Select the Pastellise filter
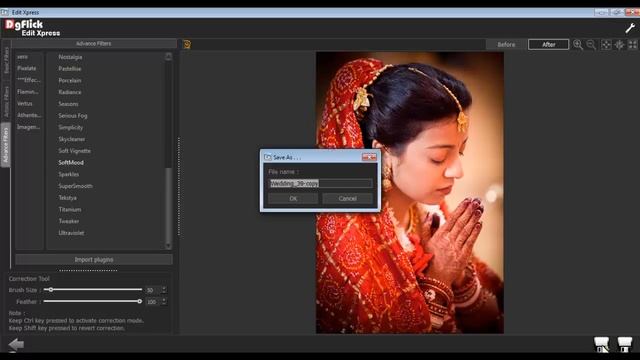640x360 pixels. [x=70, y=69]
